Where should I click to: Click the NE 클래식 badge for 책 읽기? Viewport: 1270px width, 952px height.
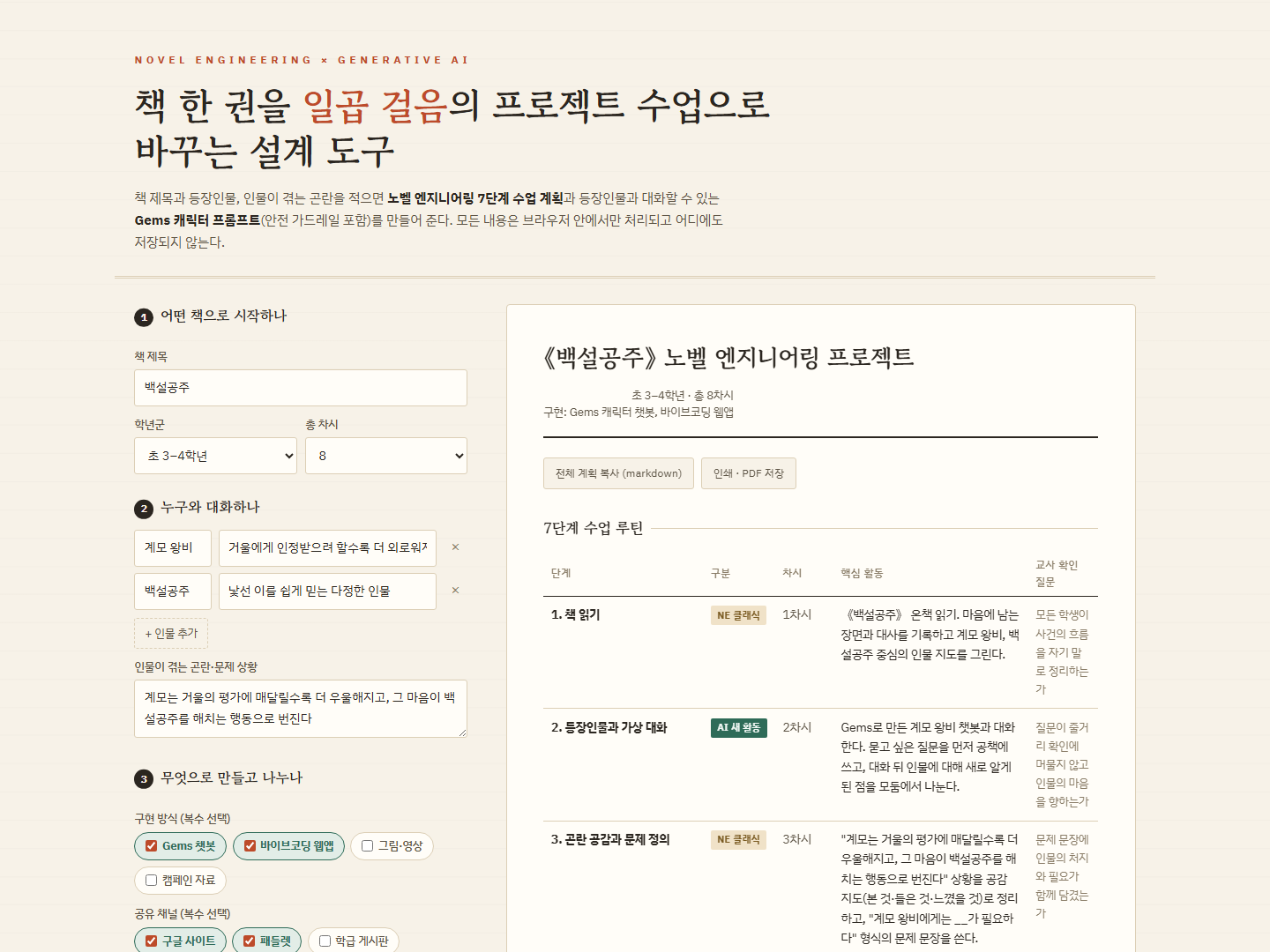pyautogui.click(x=738, y=615)
